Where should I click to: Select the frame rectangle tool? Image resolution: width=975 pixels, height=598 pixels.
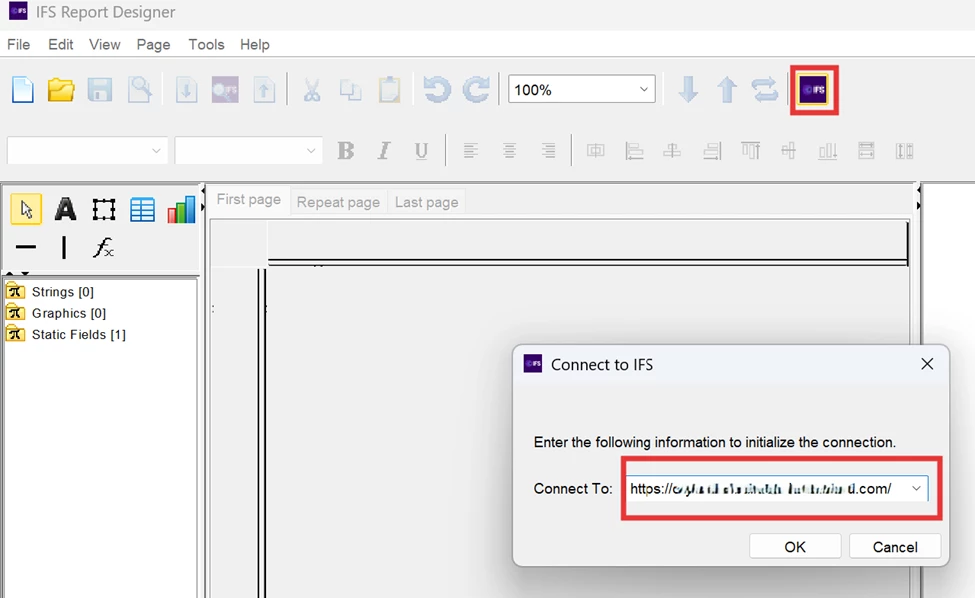click(x=104, y=209)
